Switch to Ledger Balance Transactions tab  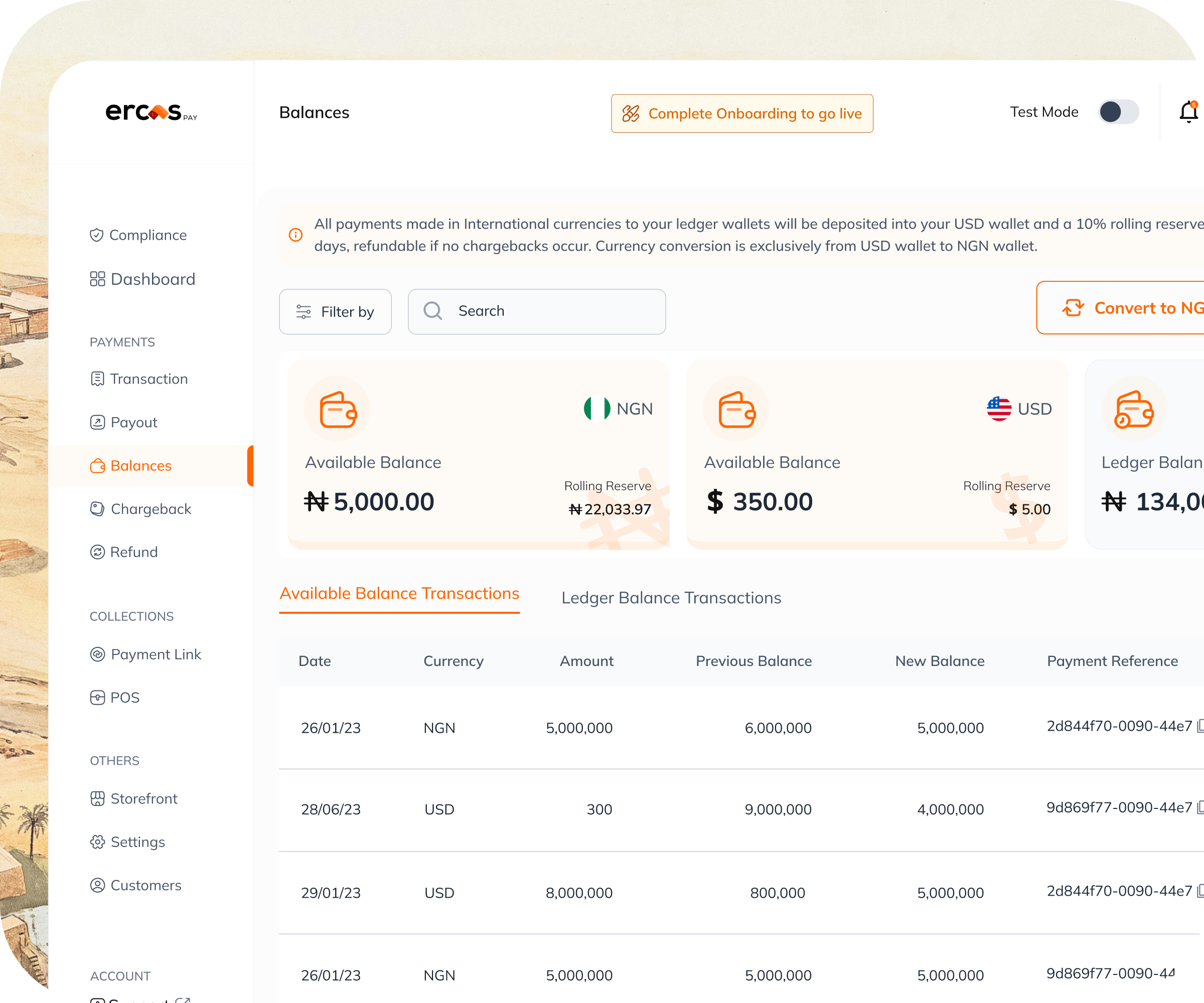pos(671,598)
